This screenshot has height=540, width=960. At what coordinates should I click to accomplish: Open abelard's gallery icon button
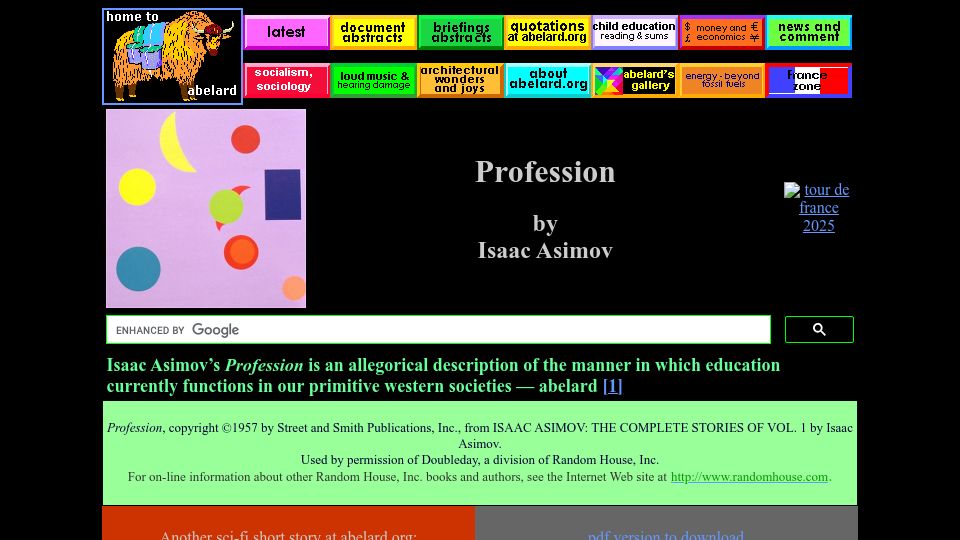634,80
